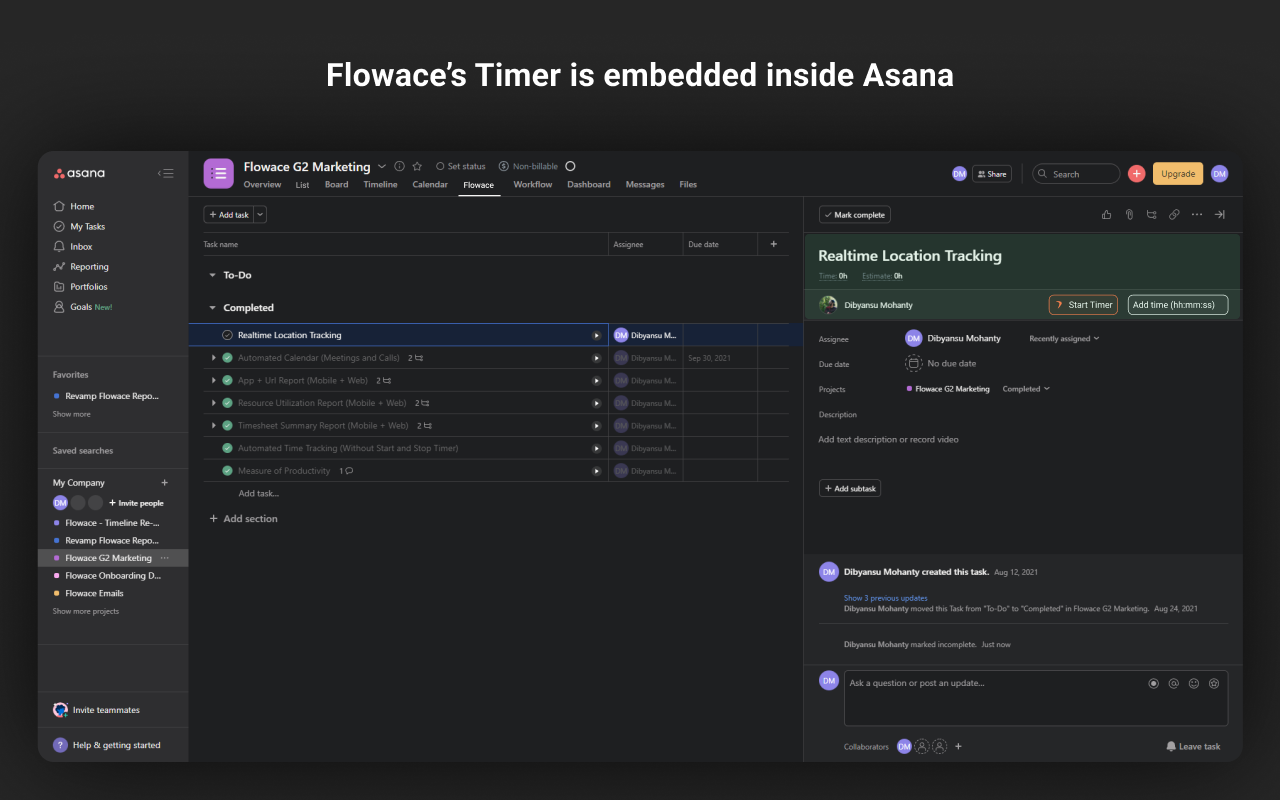Open the Goals section
Image resolution: width=1280 pixels, height=800 pixels.
click(x=83, y=307)
